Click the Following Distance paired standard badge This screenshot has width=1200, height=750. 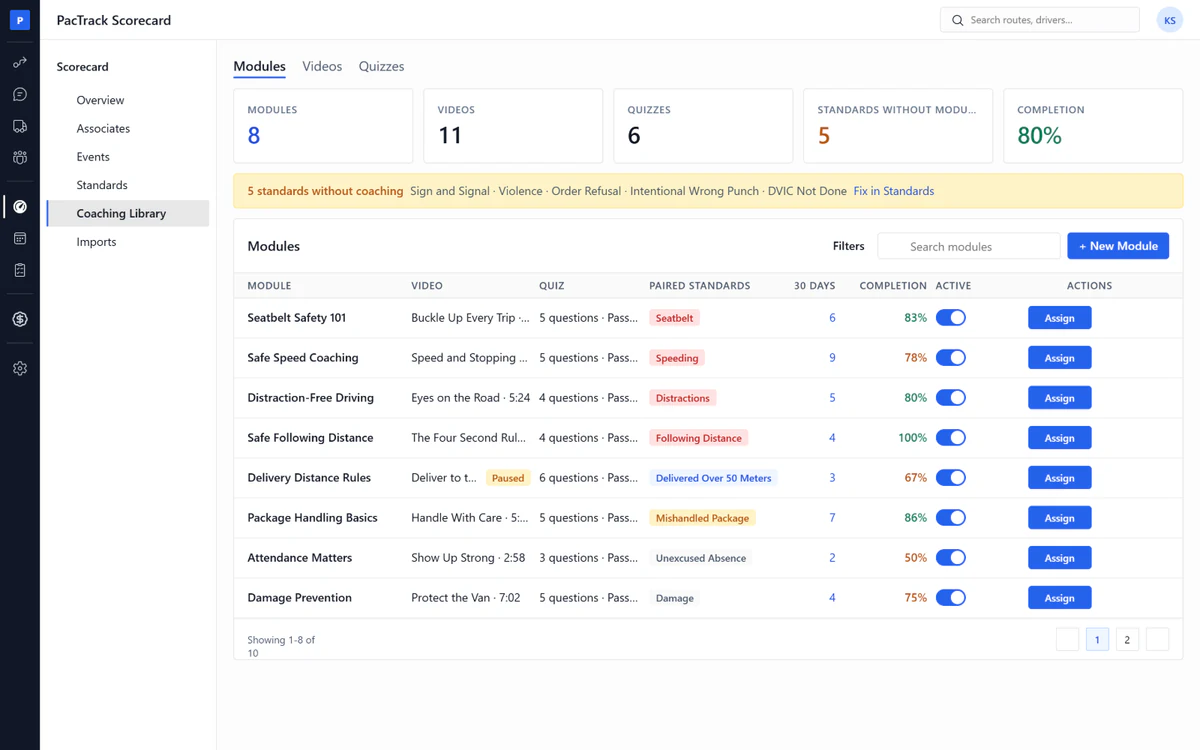click(698, 438)
